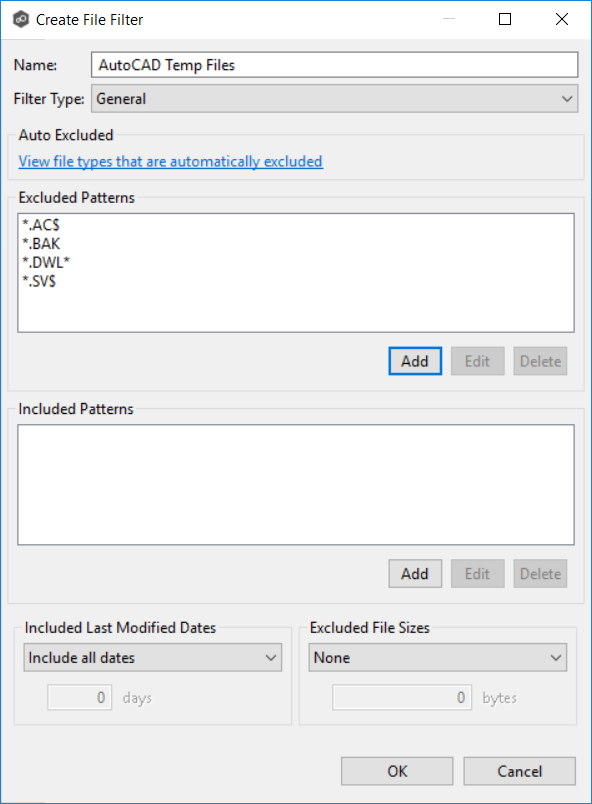Click Edit under Included Patterns
The image size is (592, 804).
478,573
